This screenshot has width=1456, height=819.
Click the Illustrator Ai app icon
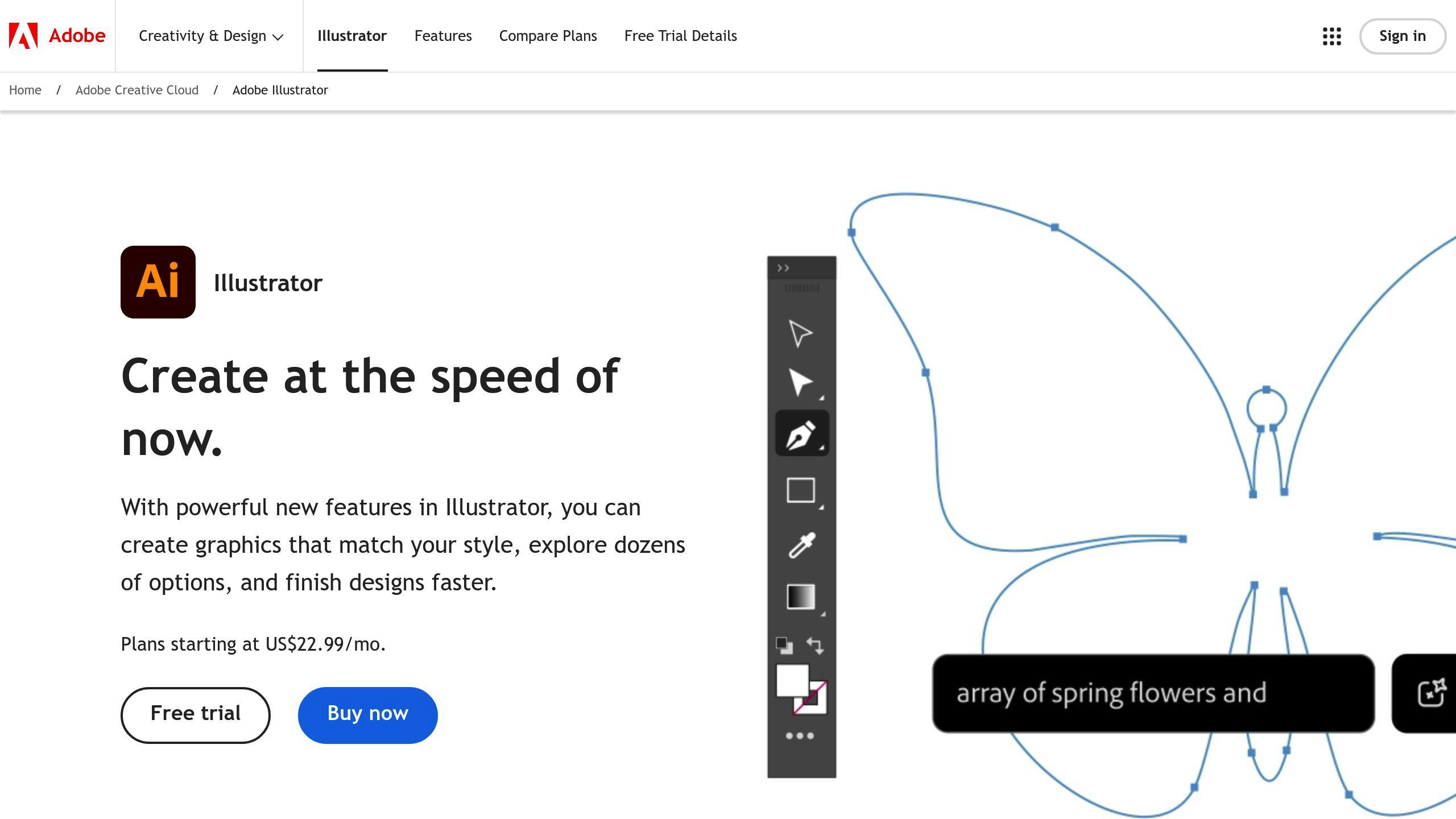click(158, 282)
